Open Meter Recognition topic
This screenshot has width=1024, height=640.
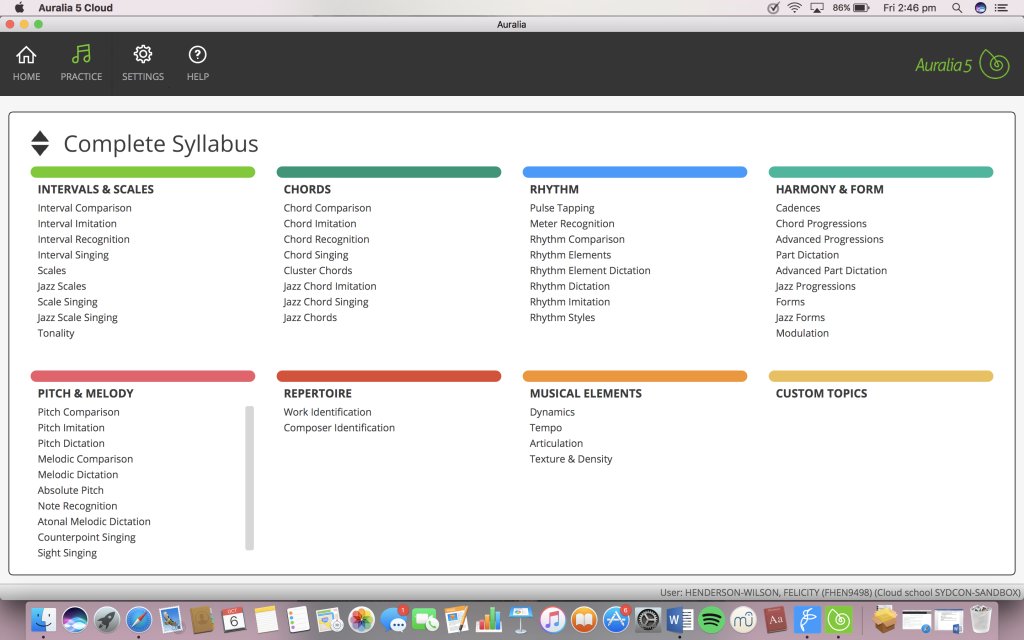pos(572,223)
